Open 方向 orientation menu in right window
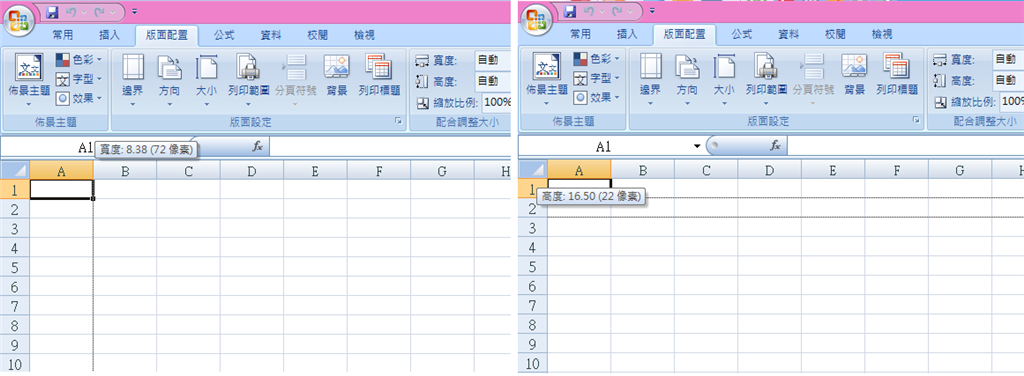Viewport: 1024px width, 376px height. pos(686,80)
